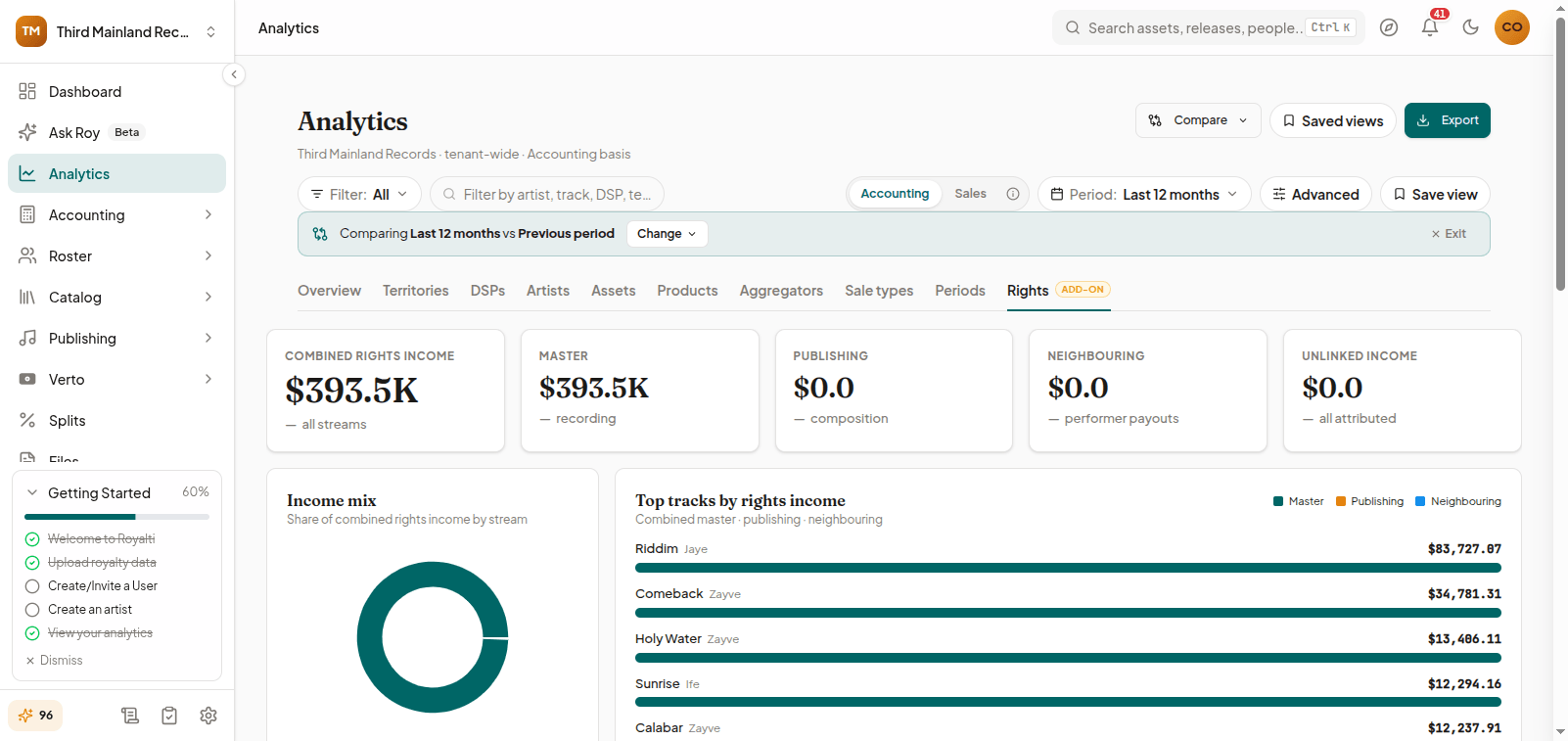
Task: Open the Compare dropdown
Action: (x=1198, y=120)
